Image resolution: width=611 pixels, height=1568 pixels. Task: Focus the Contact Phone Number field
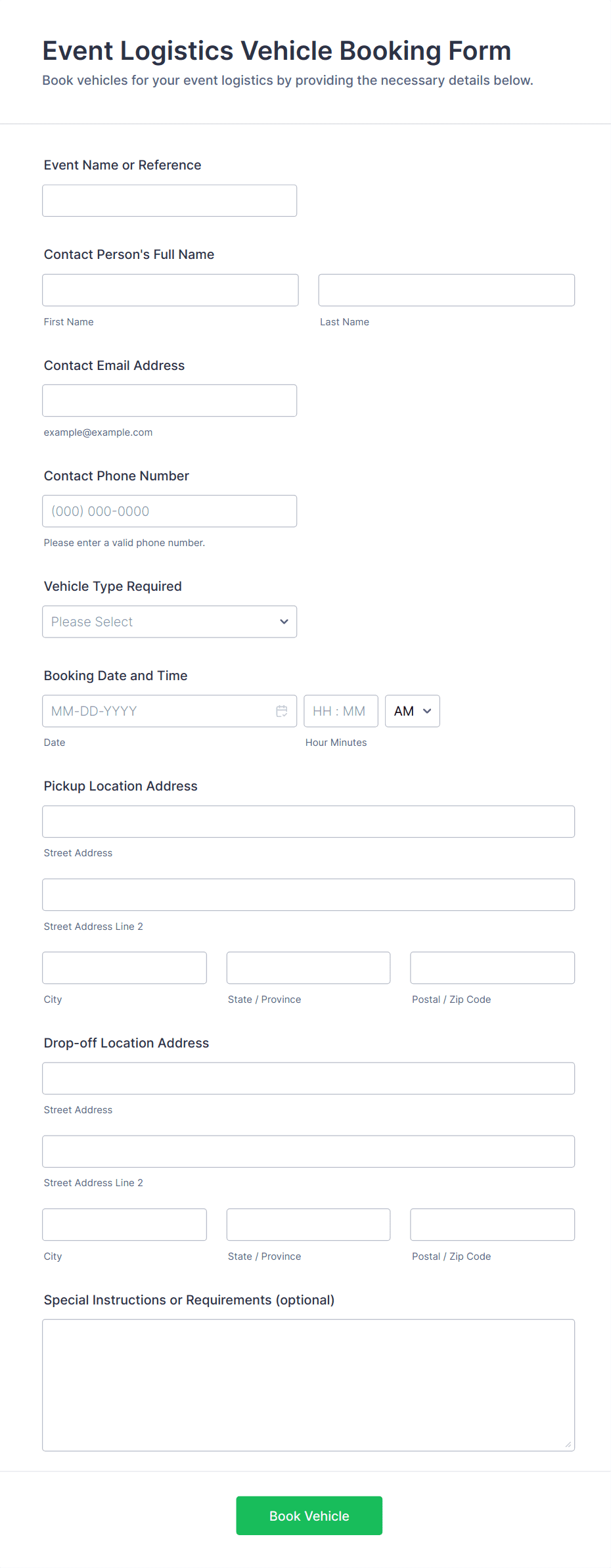(170, 511)
